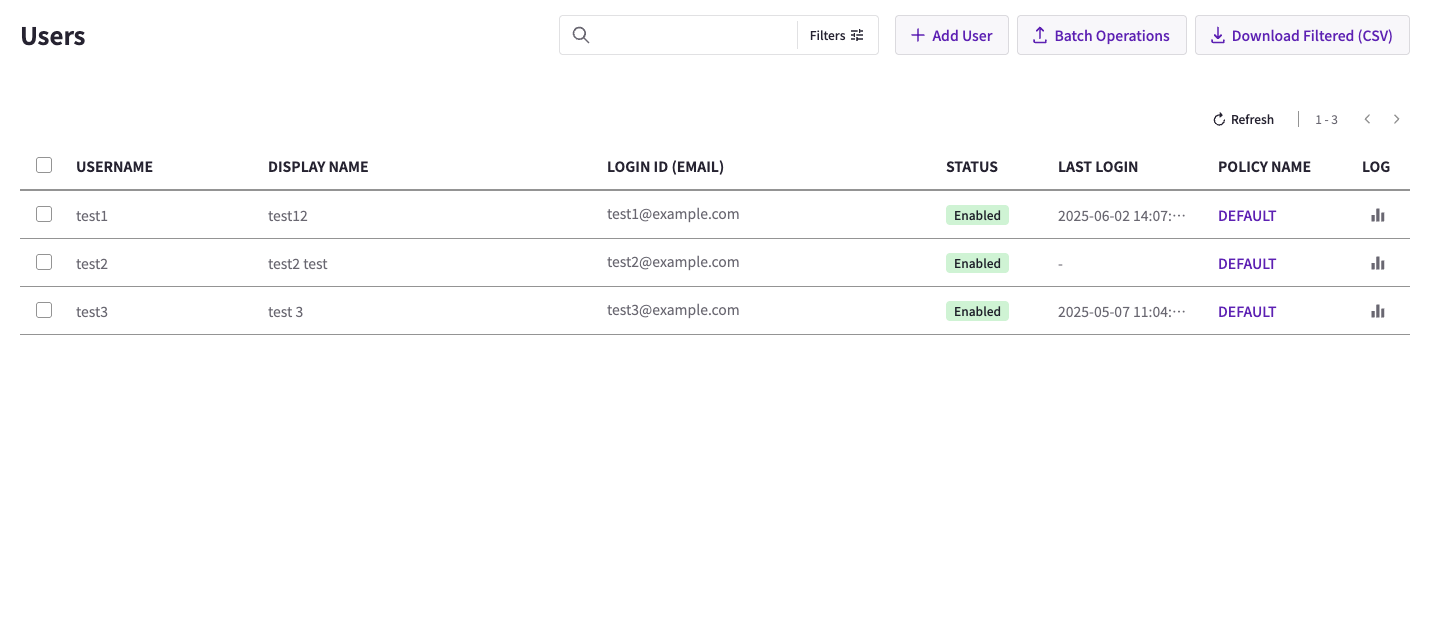Open the log chart icon for test1
Image resolution: width=1429 pixels, height=623 pixels.
(x=1377, y=215)
